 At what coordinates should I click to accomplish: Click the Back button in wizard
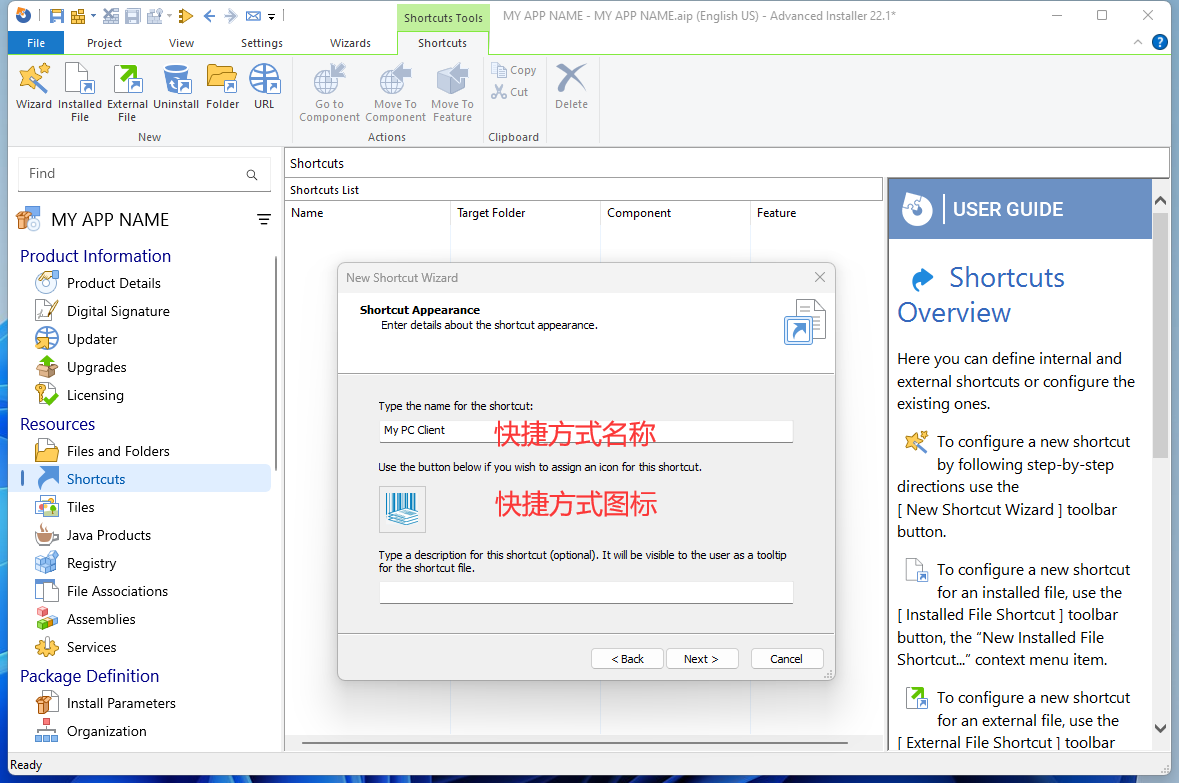click(x=627, y=659)
